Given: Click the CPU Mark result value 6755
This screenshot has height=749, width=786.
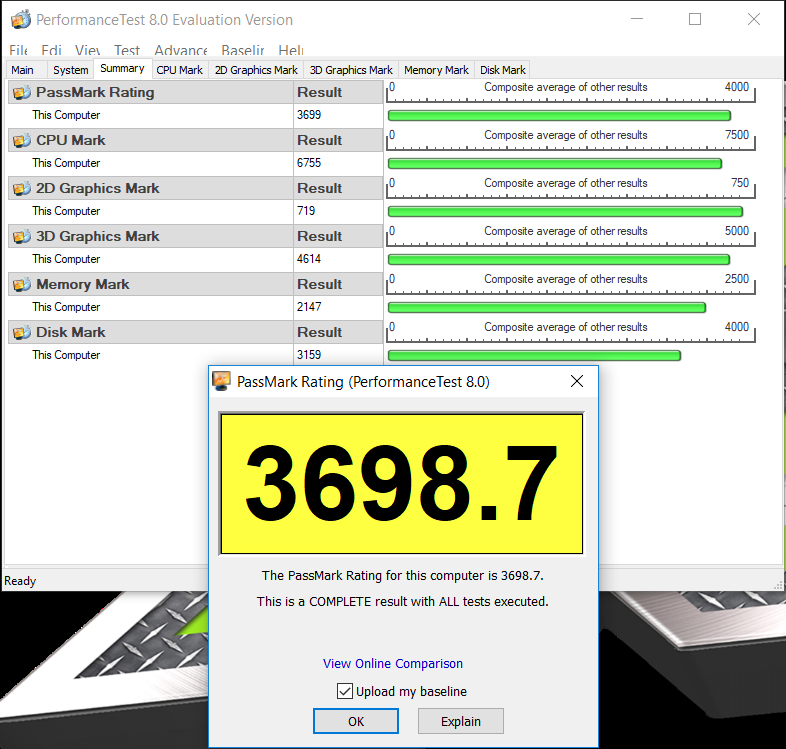Looking at the screenshot, I should (309, 163).
